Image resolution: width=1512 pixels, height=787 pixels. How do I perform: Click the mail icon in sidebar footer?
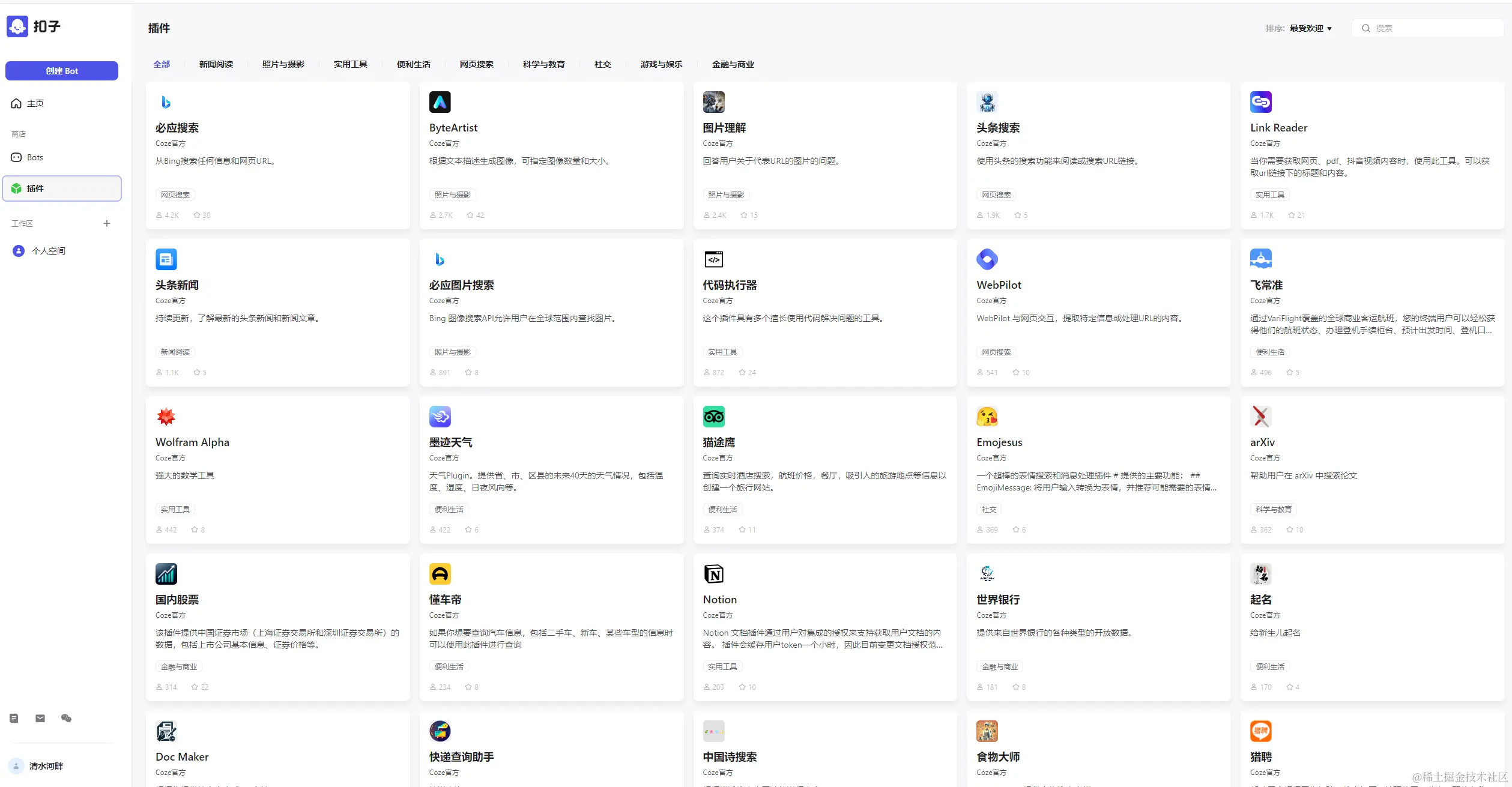[x=40, y=719]
